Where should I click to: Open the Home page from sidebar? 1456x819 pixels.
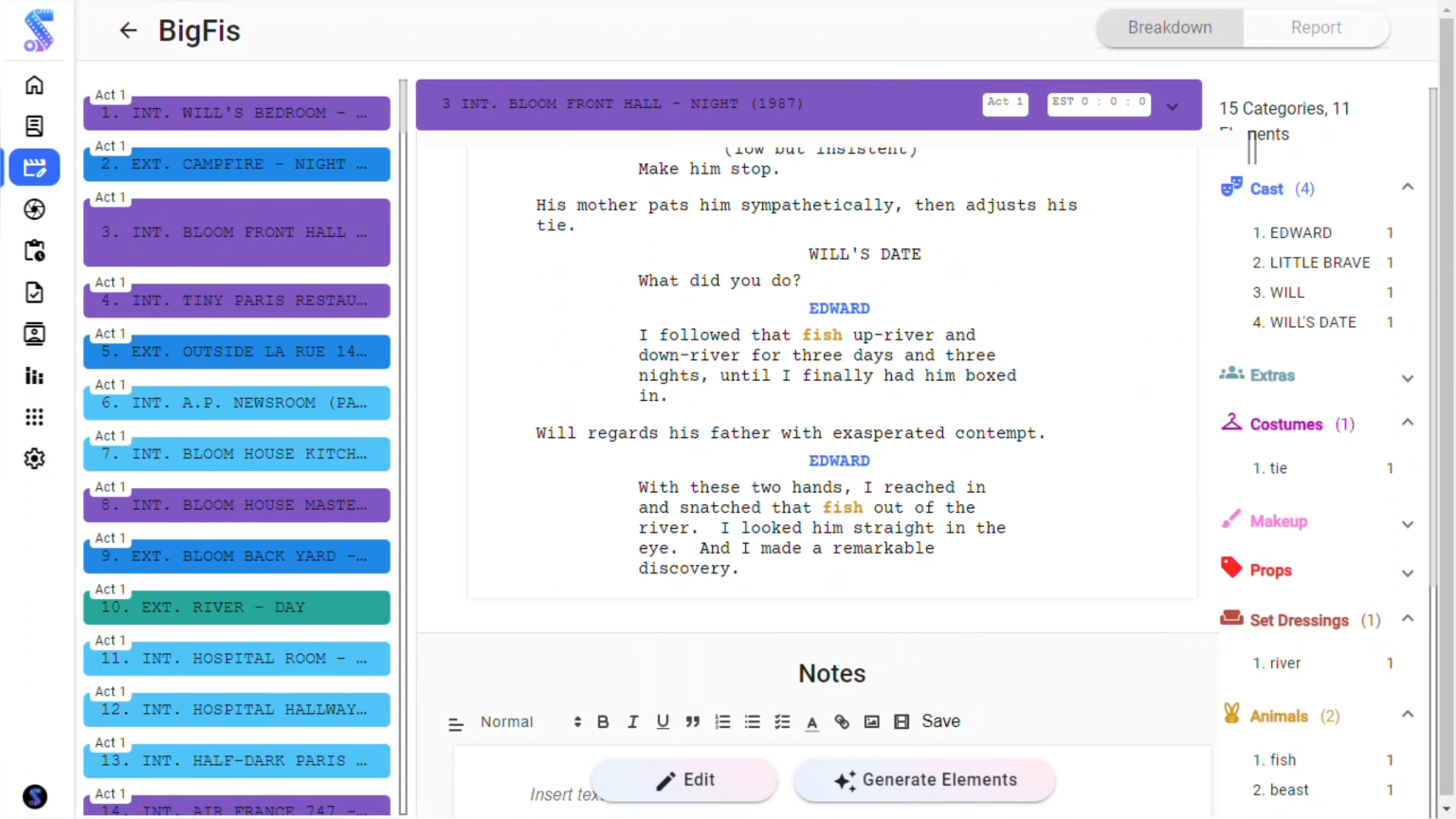point(34,85)
